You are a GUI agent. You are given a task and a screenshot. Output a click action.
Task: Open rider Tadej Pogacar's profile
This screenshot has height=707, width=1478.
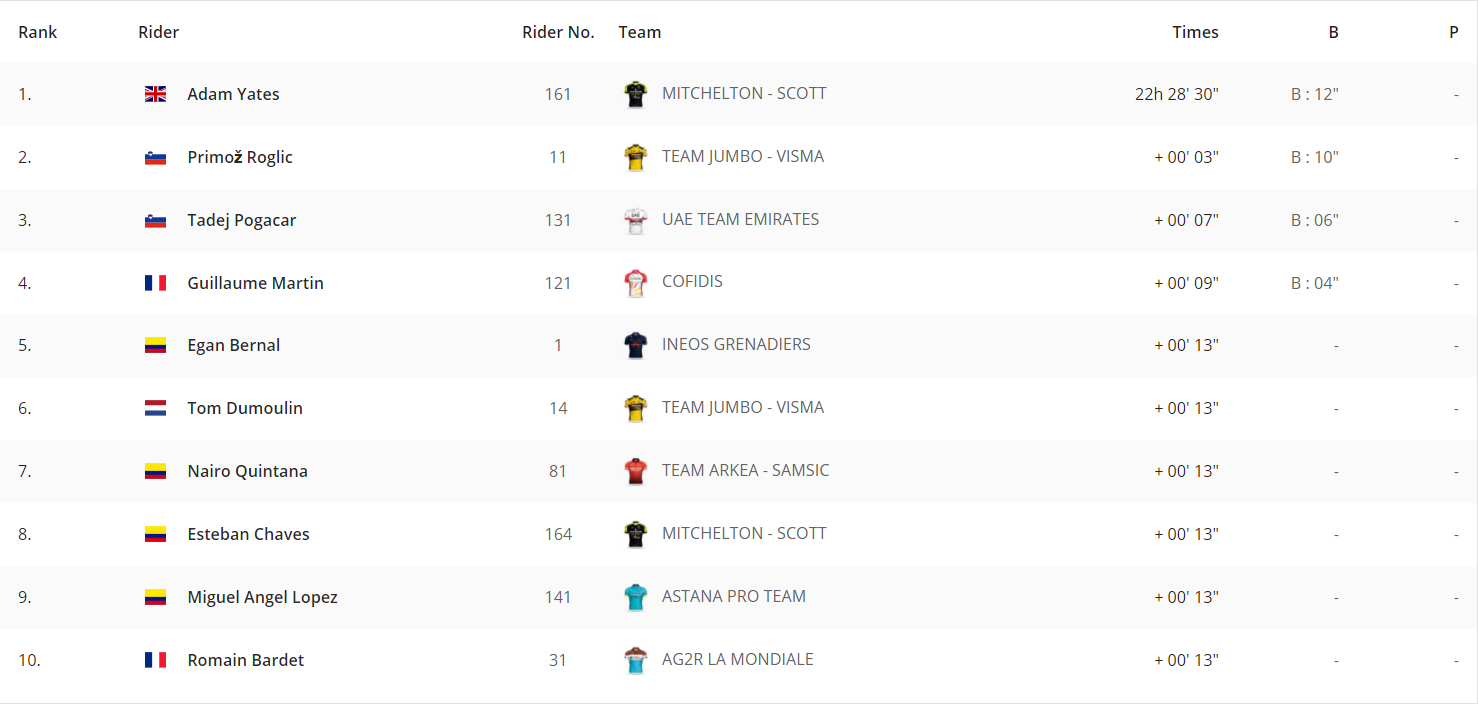[242, 220]
